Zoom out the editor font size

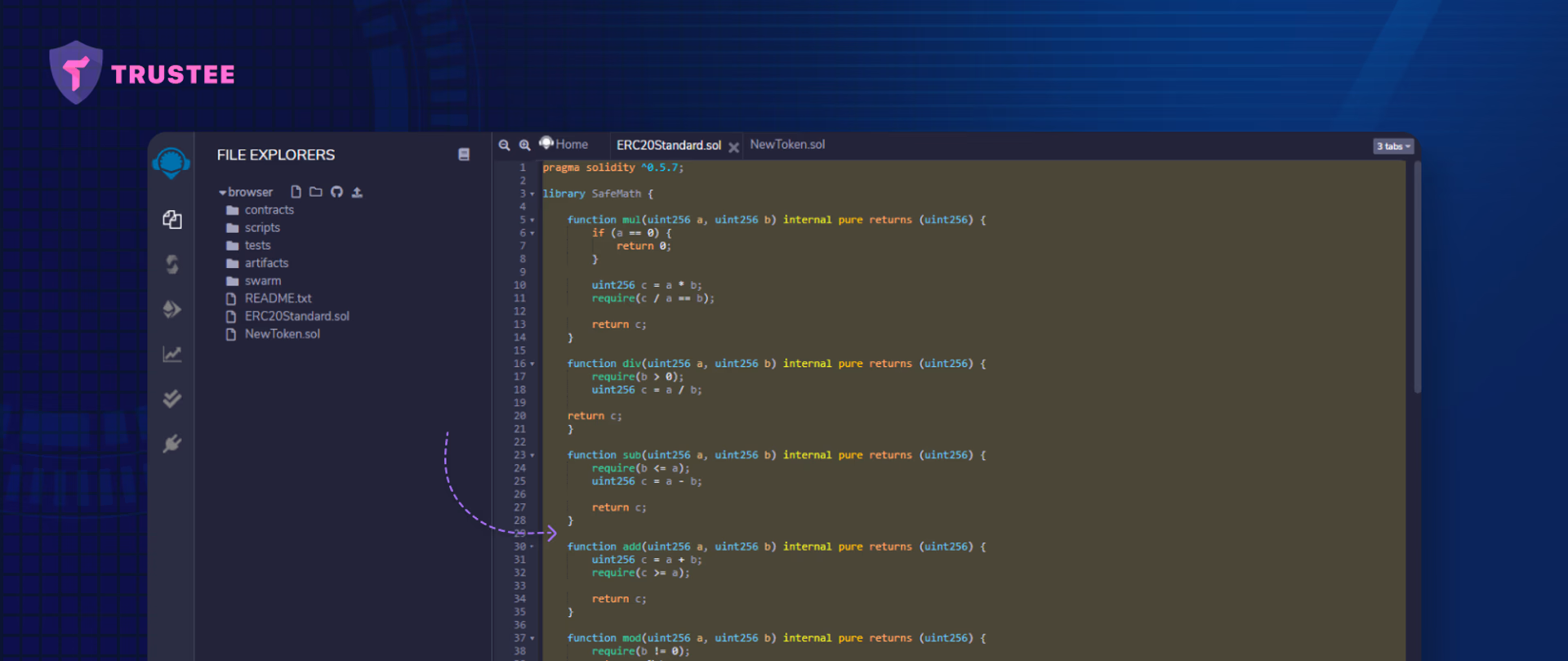pos(505,145)
